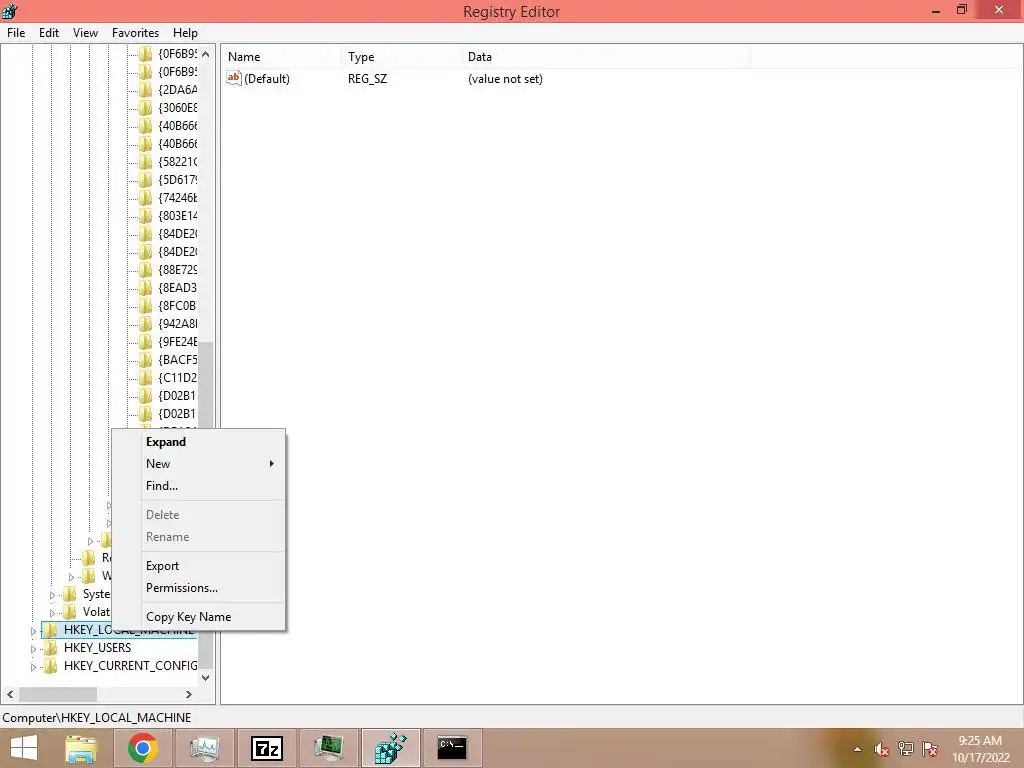This screenshot has height=768, width=1024.
Task: Switch to Registry Editor taskbar icon
Action: pyautogui.click(x=391, y=748)
